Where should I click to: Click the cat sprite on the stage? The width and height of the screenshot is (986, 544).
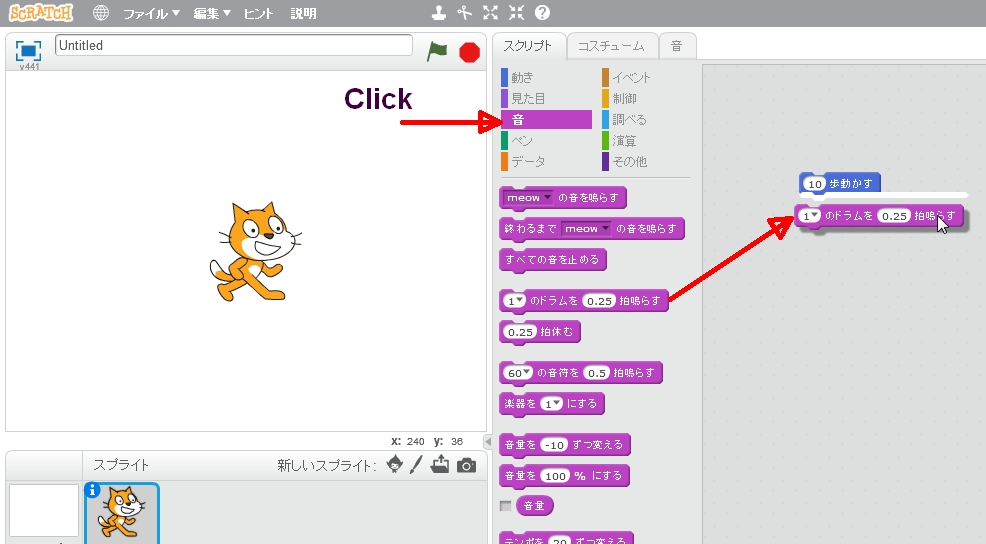[x=255, y=252]
